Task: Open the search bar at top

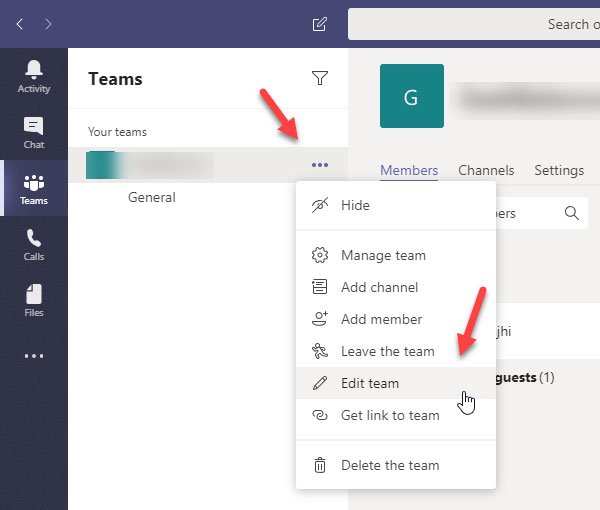Action: (x=474, y=24)
